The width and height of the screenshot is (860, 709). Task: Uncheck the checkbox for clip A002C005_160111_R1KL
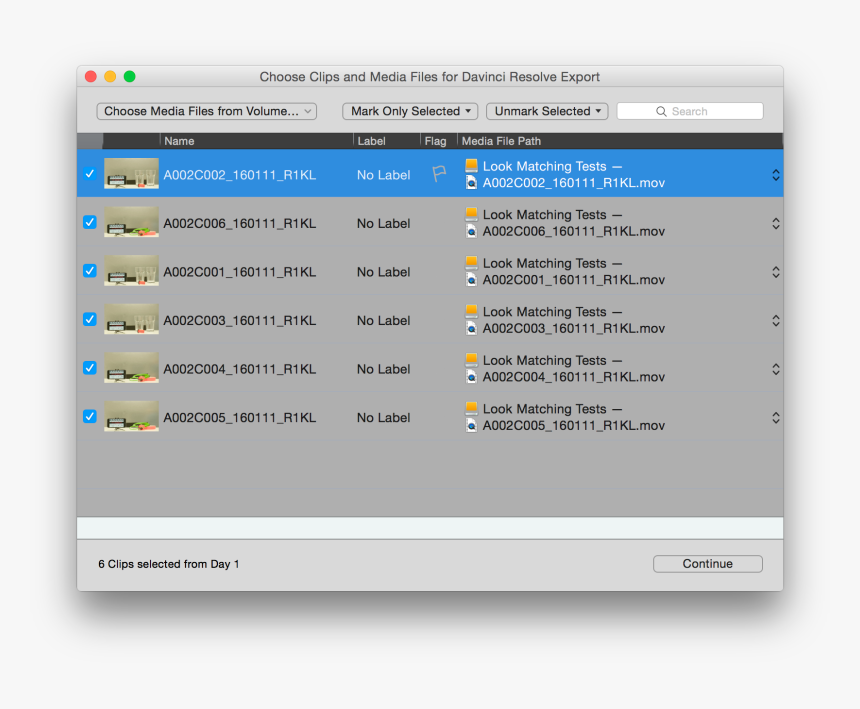(x=90, y=417)
